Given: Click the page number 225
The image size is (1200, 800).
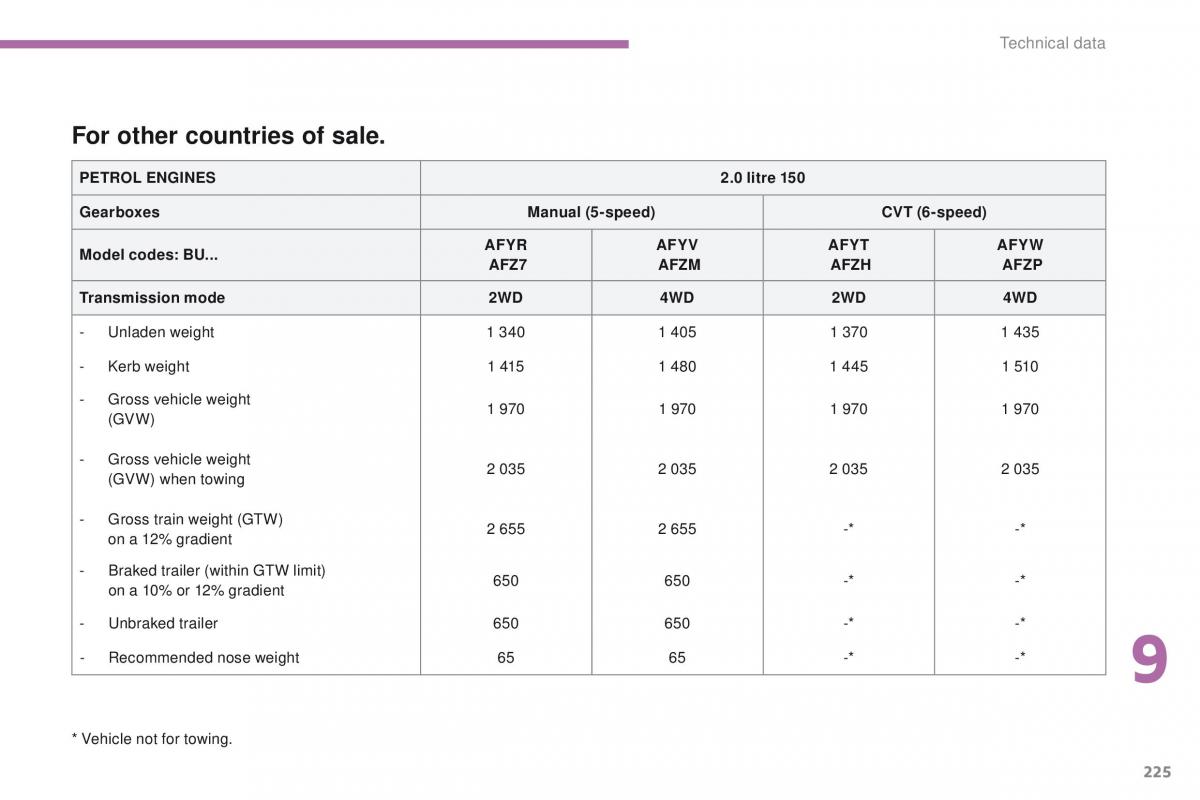Looking at the screenshot, I should [x=1157, y=771].
